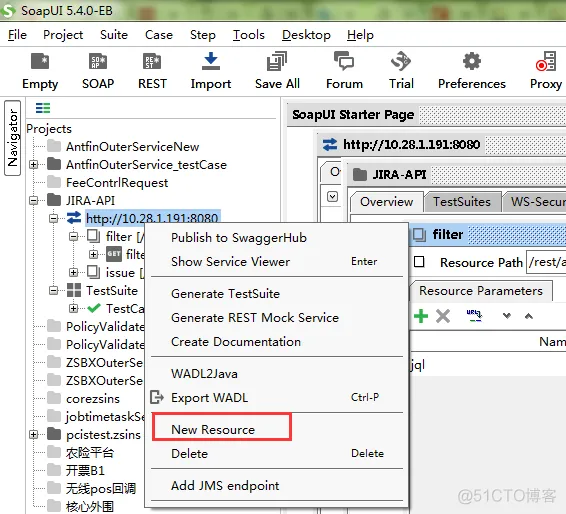This screenshot has width=566, height=514.
Task: Switch to the TestSuites tab
Action: pos(462,201)
